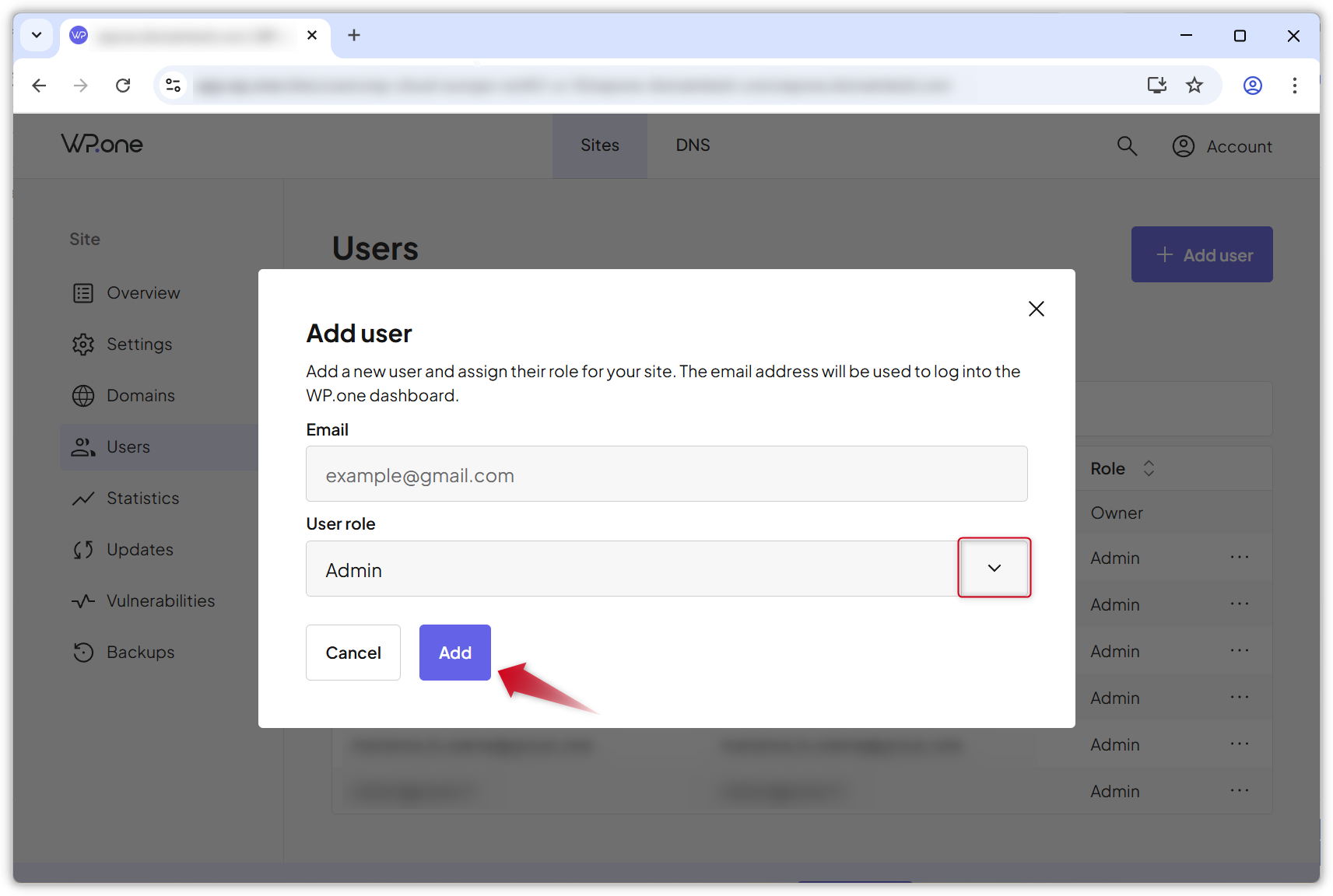The width and height of the screenshot is (1333, 896).
Task: Click the search magnifier icon
Action: [x=1127, y=146]
